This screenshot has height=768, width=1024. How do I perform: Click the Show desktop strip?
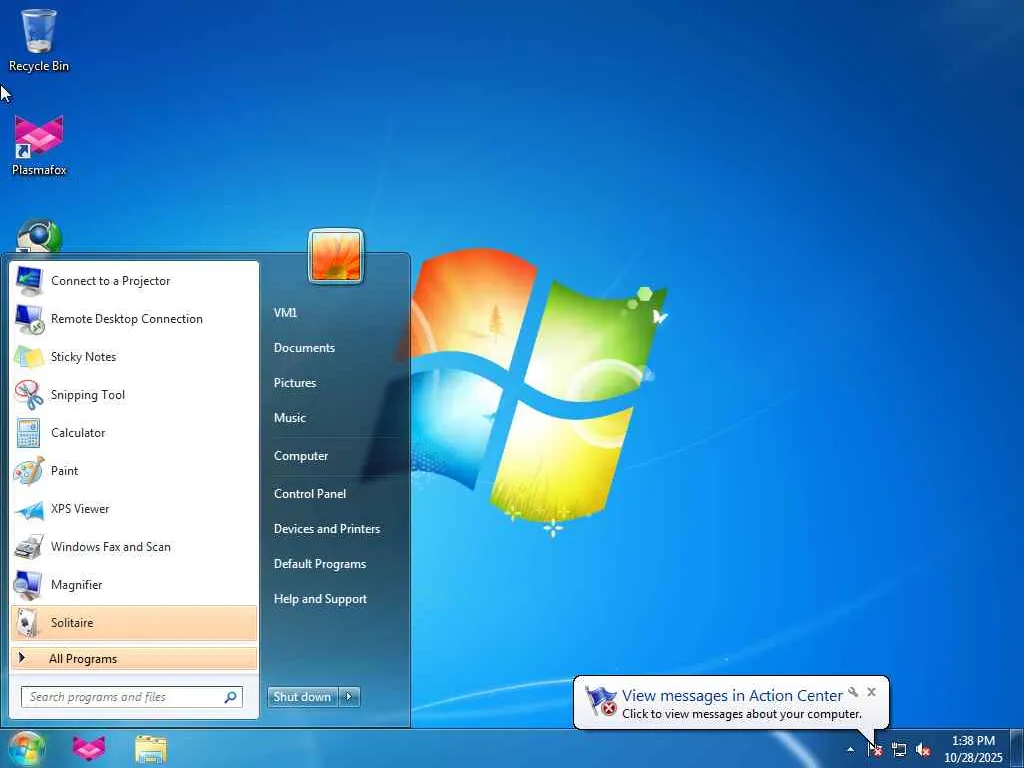1017,748
